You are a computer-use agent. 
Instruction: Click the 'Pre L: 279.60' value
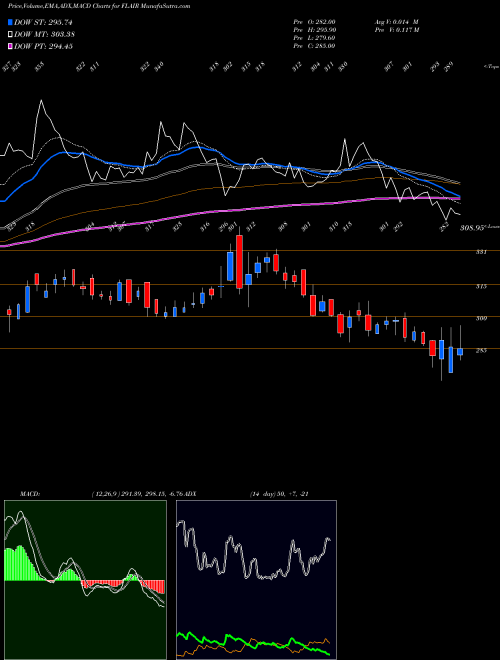314,38
